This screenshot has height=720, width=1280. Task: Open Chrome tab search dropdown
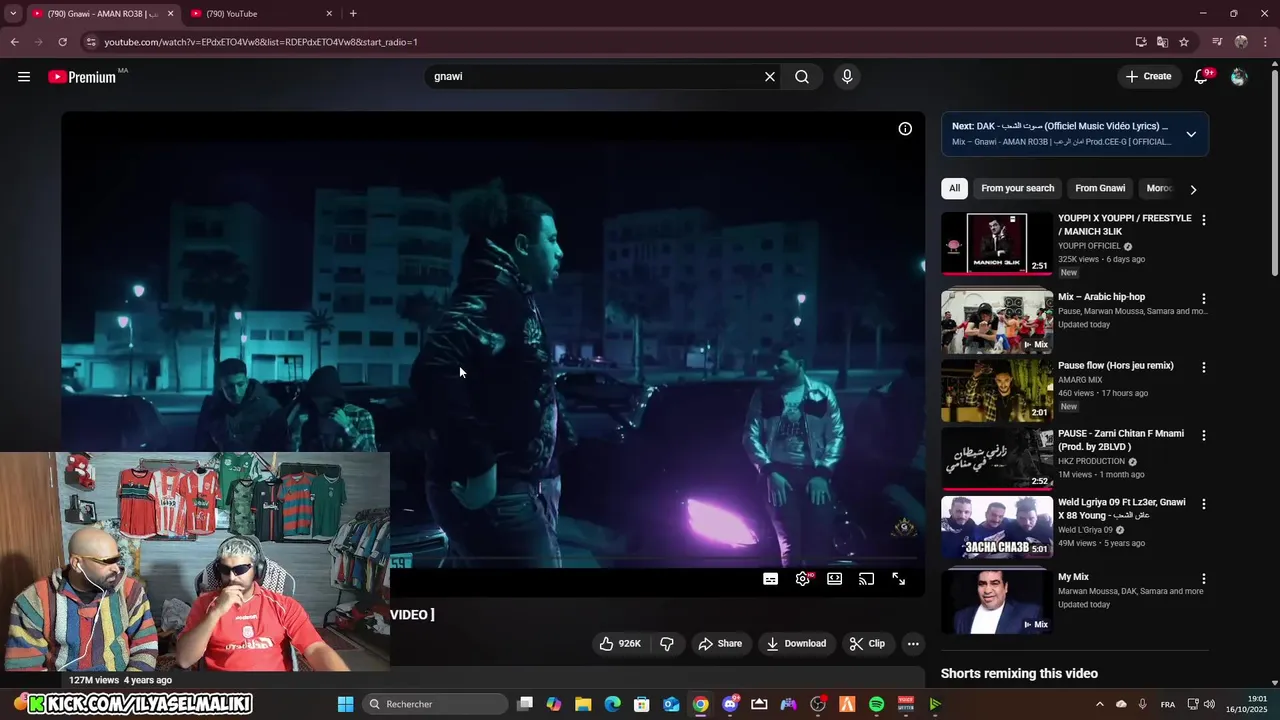pyautogui.click(x=13, y=14)
